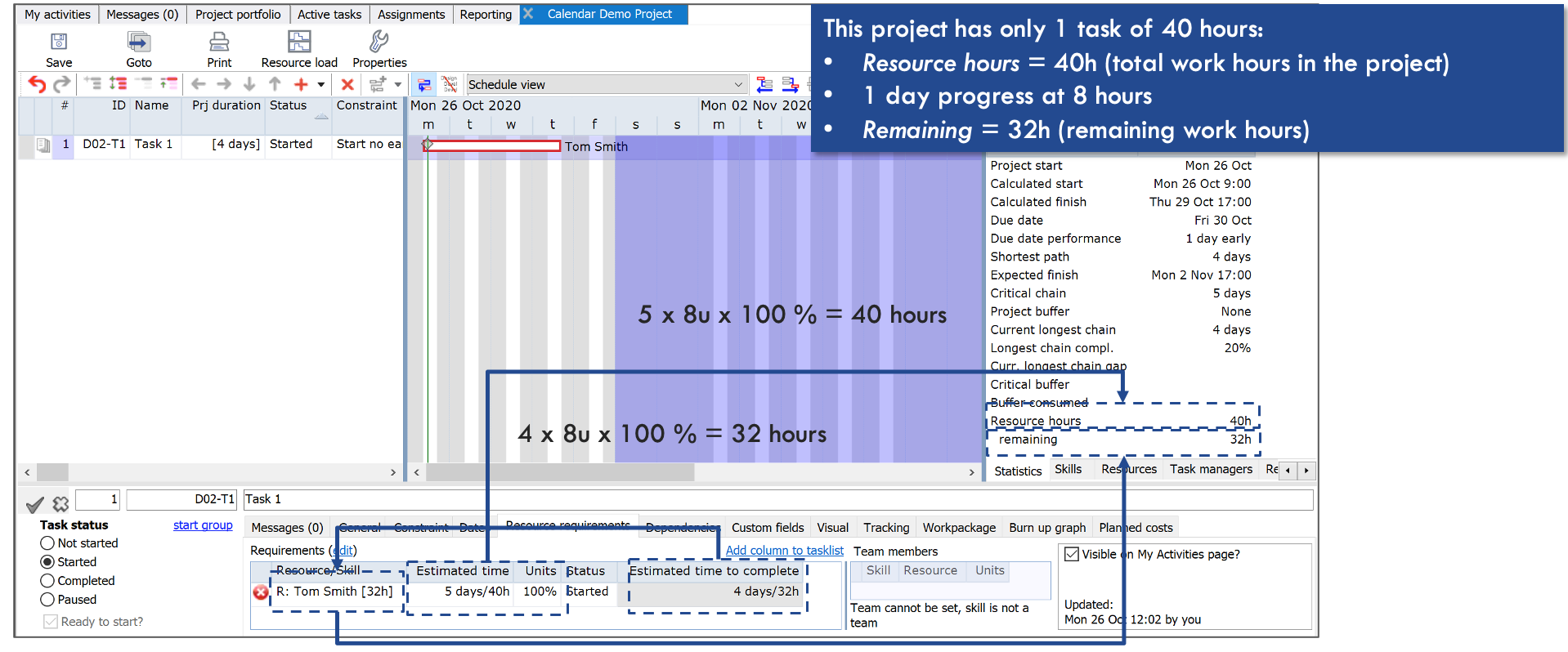Viewport: 1568px width, 652px height.
Task: Cancel edits with the crossed-circle icon
Action: click(60, 504)
